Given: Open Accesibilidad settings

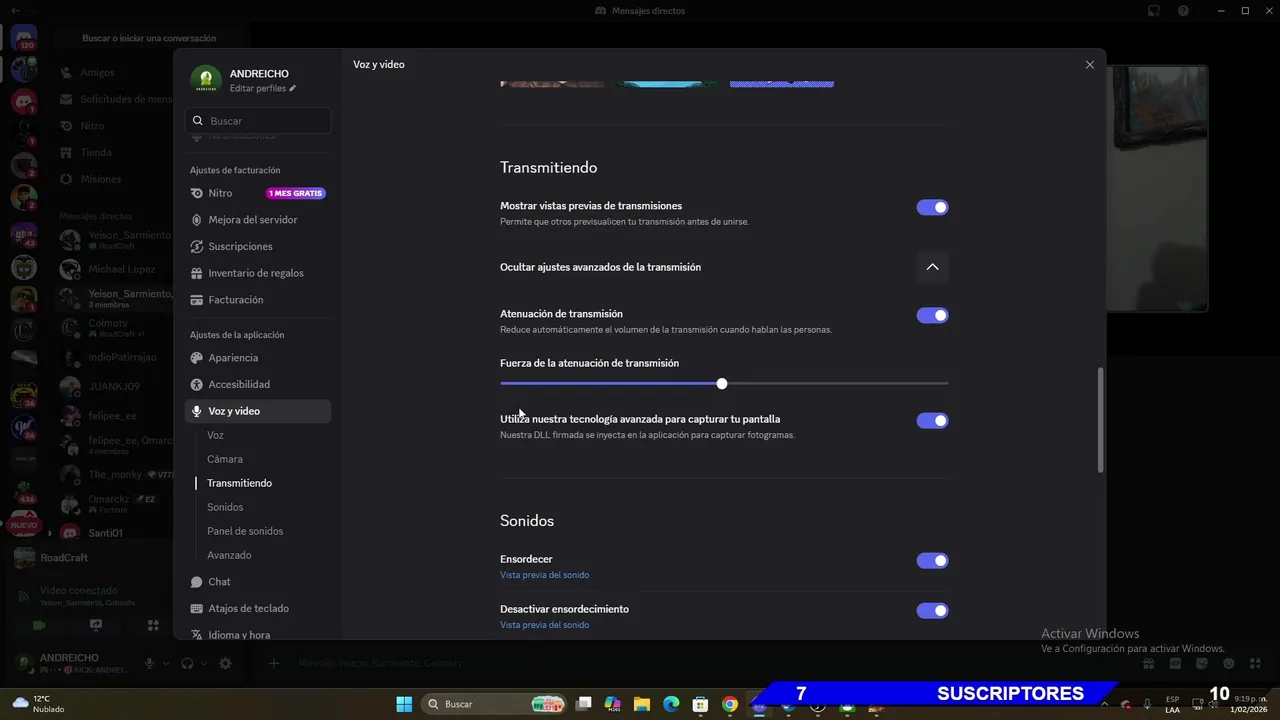Looking at the screenshot, I should [258, 384].
